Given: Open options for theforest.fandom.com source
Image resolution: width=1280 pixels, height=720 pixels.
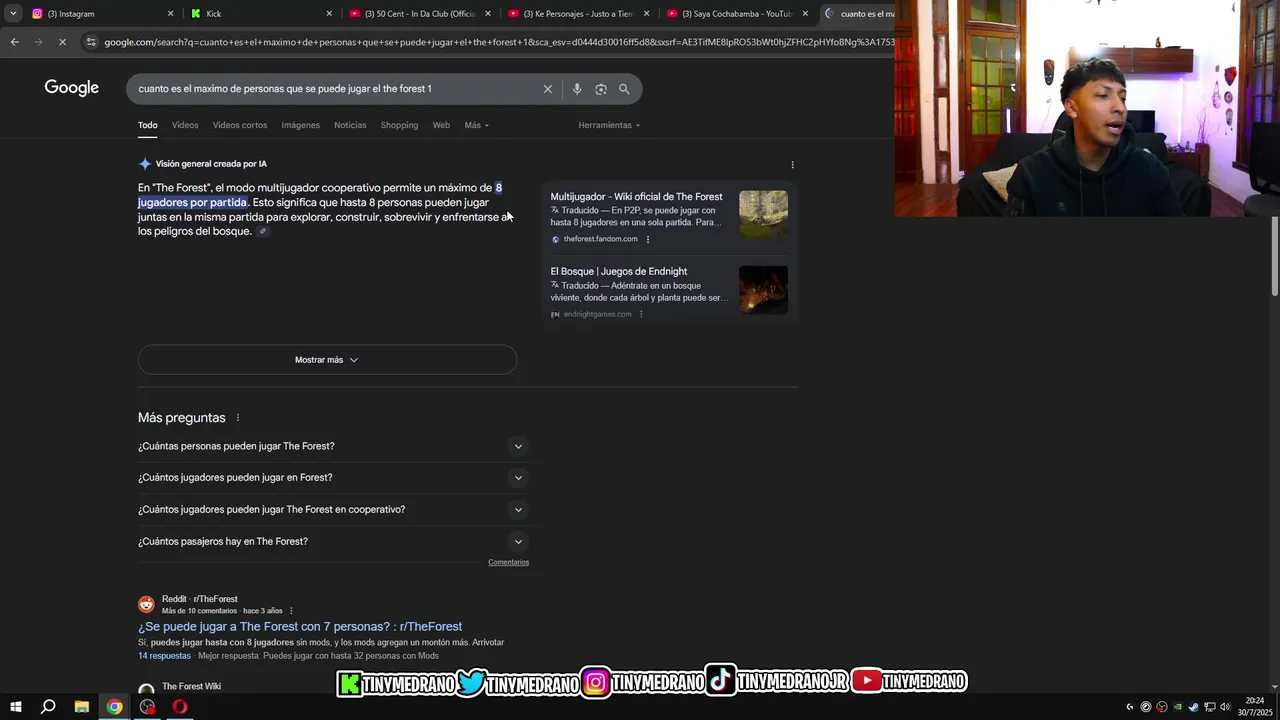Looking at the screenshot, I should (648, 239).
